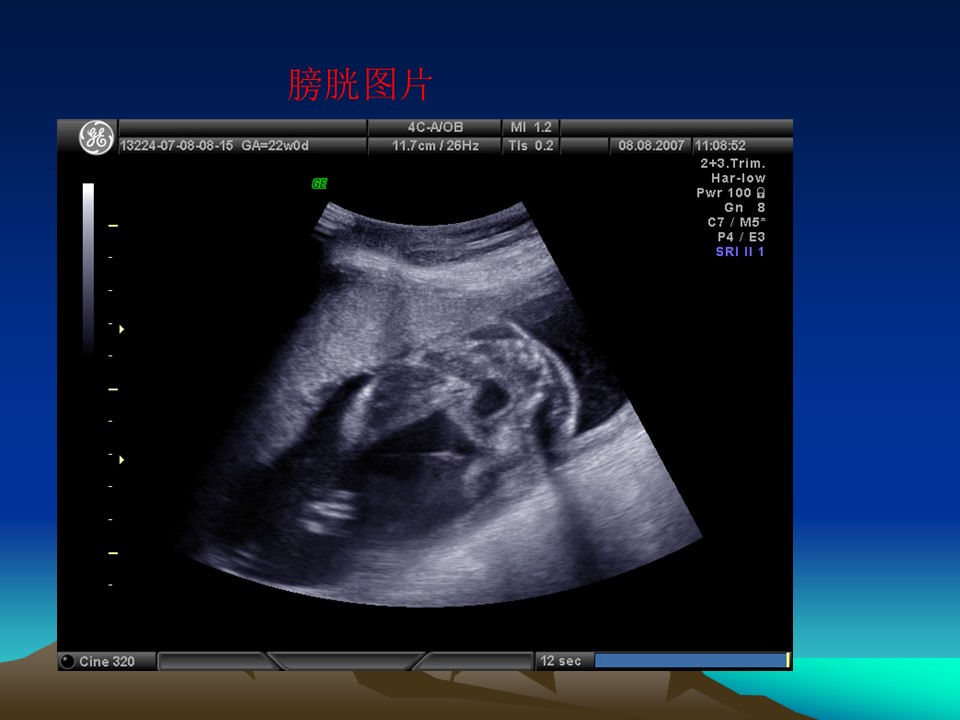960x720 pixels.
Task: Click the lock icon beside Pwr 100
Action: click(x=761, y=192)
